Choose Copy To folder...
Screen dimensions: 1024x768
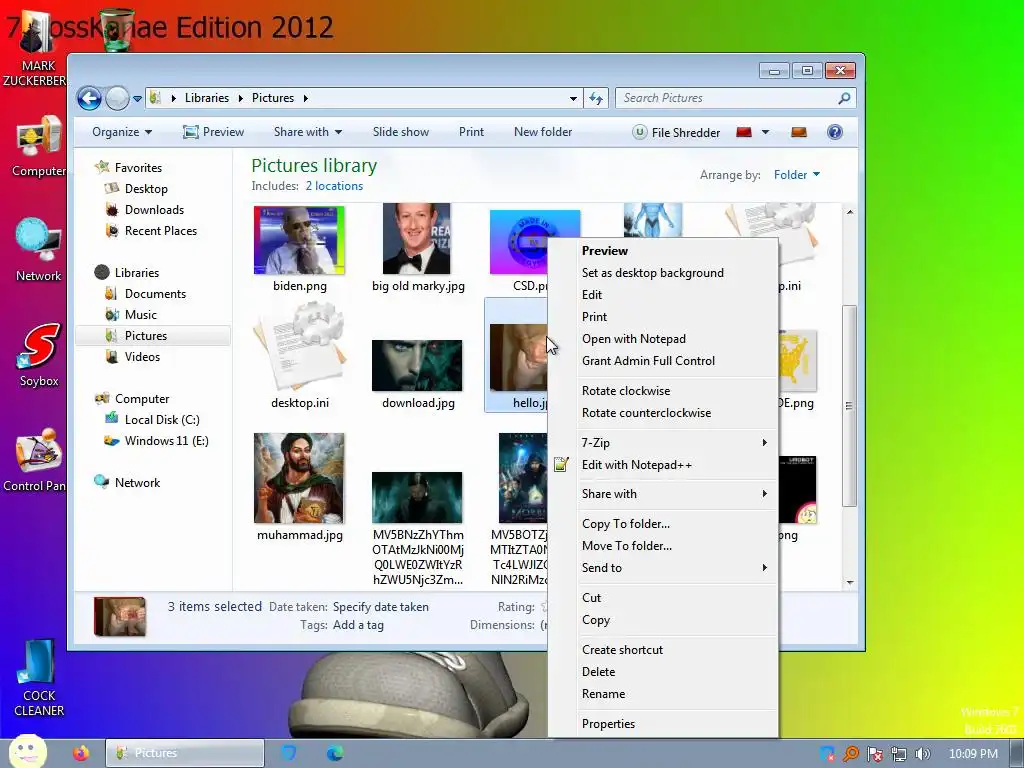pos(662,524)
